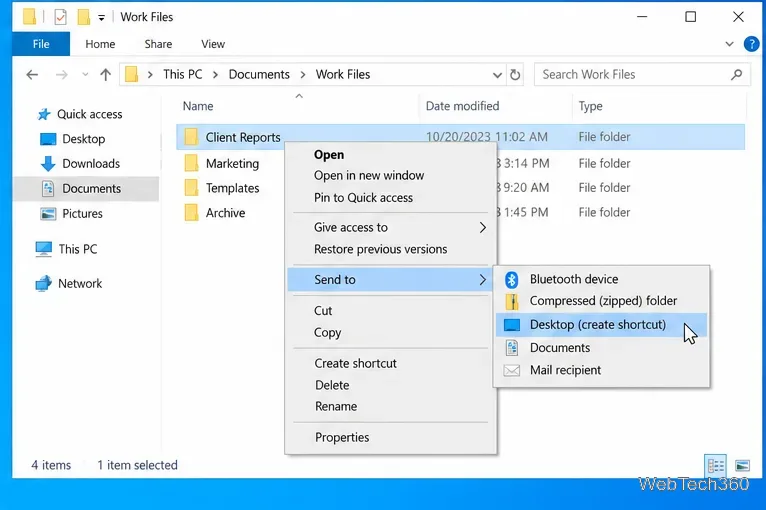Click Work Files in the breadcrumb path
This screenshot has width=766, height=510.
(x=343, y=75)
